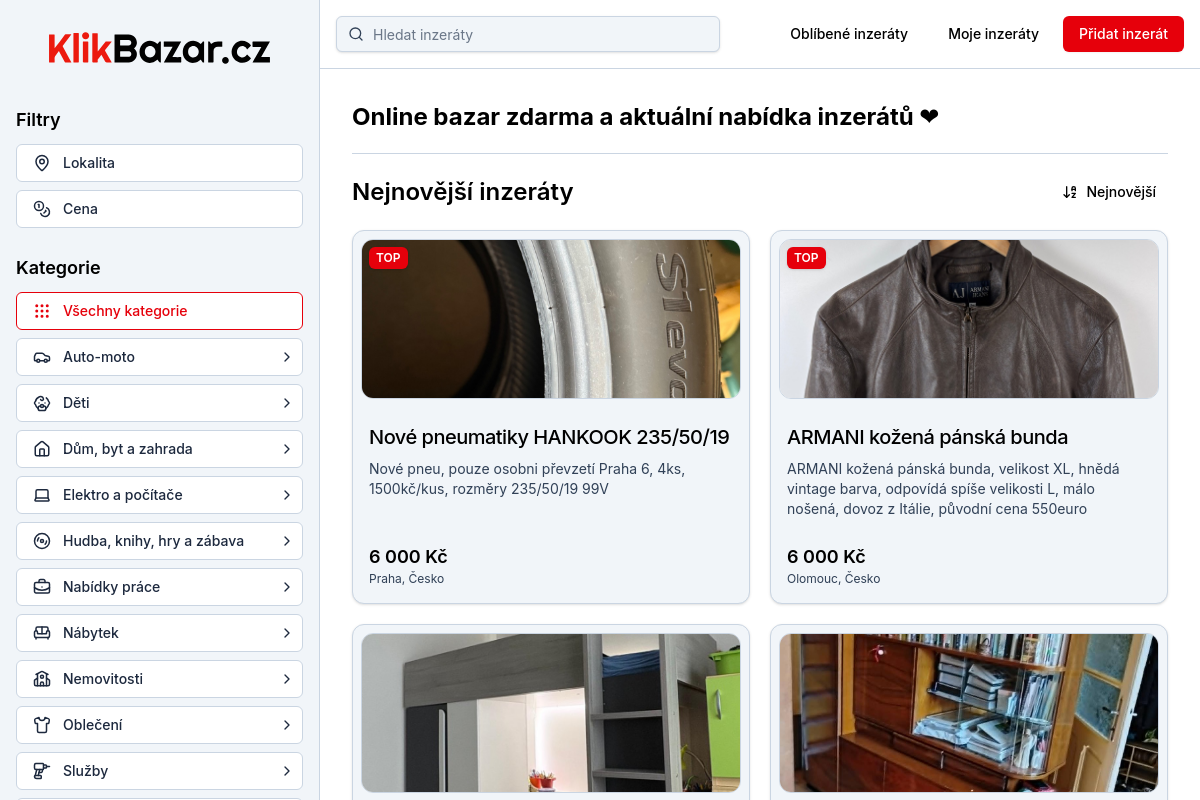Screen dimensions: 1200x800
Task: Click the Oblečení shirt icon
Action: click(42, 725)
